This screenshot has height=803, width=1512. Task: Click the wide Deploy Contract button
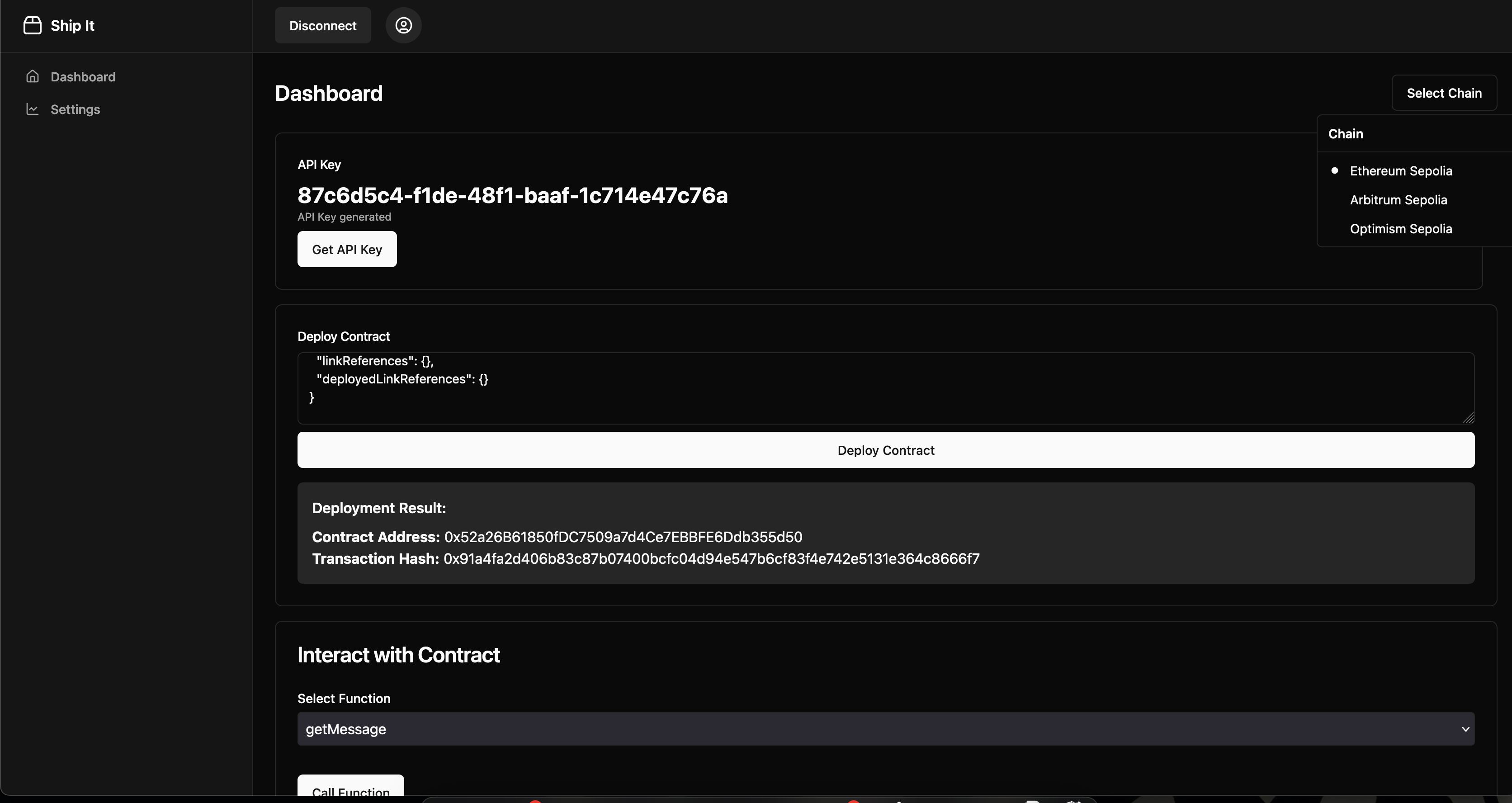[x=886, y=450]
